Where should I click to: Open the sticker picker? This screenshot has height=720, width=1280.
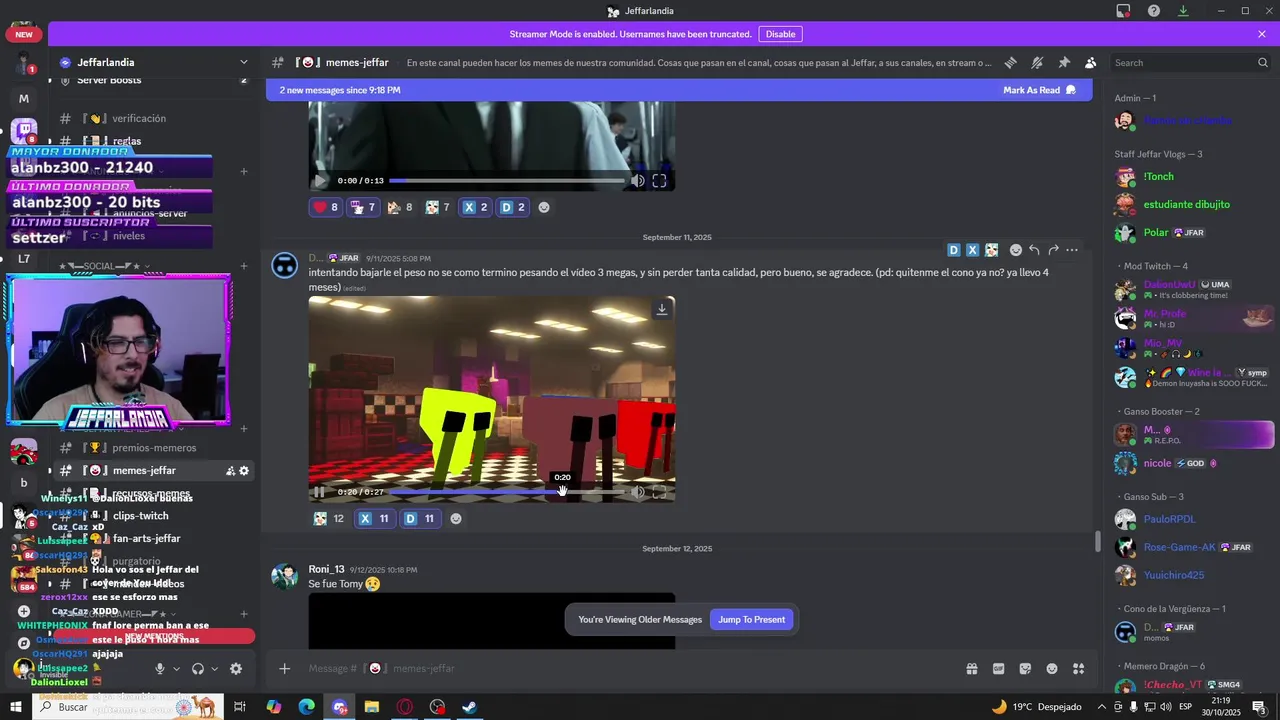pyautogui.click(x=1025, y=668)
